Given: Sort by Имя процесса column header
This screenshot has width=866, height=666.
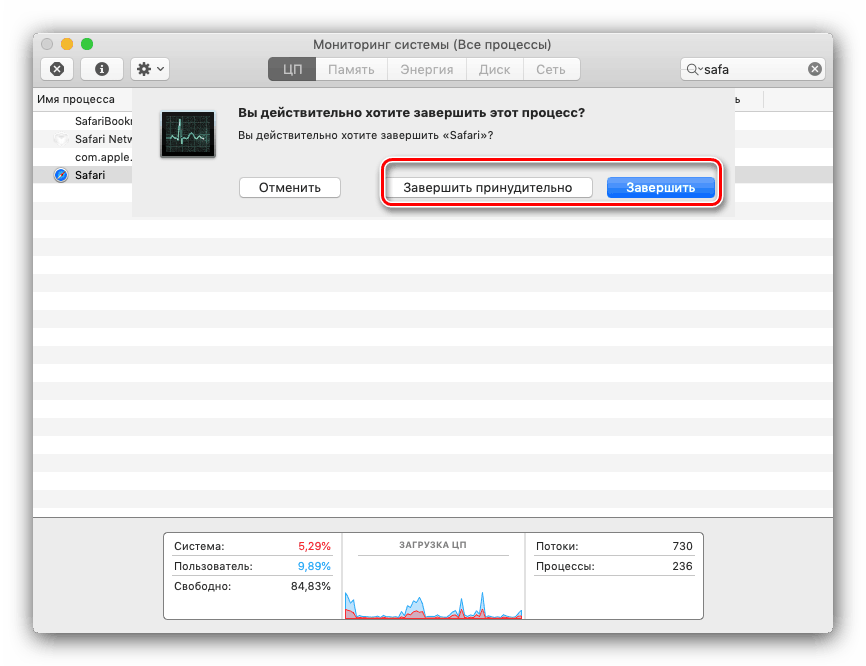Looking at the screenshot, I should click(76, 99).
